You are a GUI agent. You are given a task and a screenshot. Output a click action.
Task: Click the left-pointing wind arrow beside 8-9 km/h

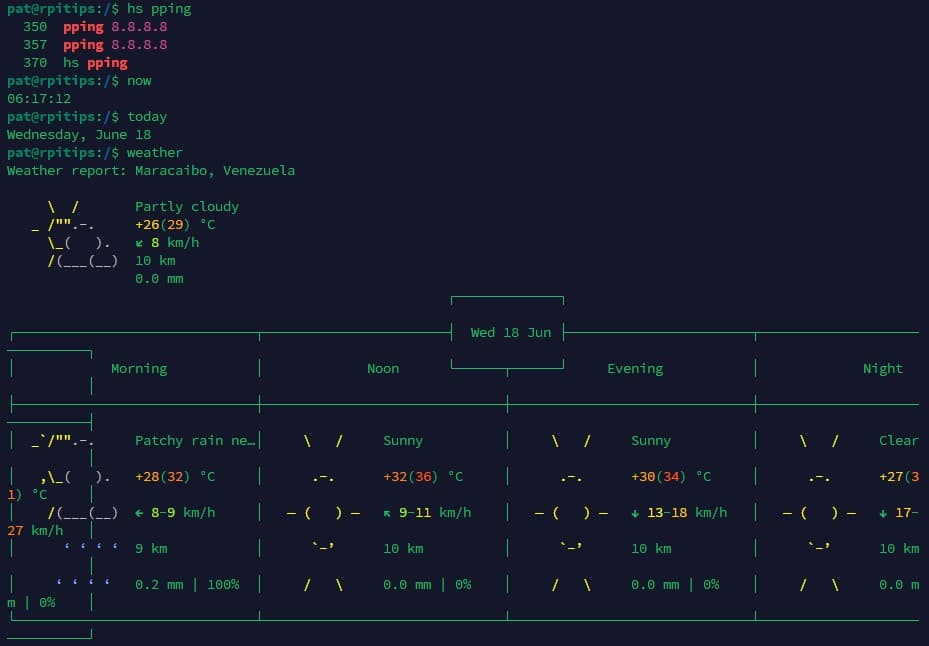[140, 512]
